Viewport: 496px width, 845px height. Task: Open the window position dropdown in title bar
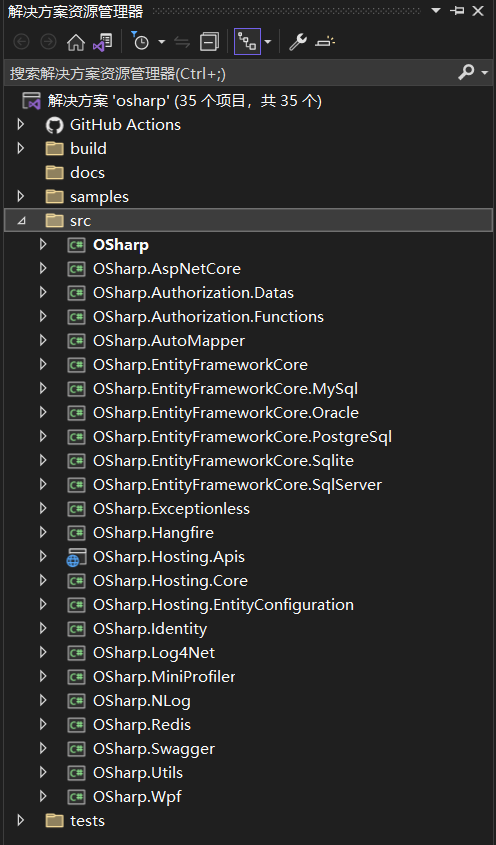[436, 11]
